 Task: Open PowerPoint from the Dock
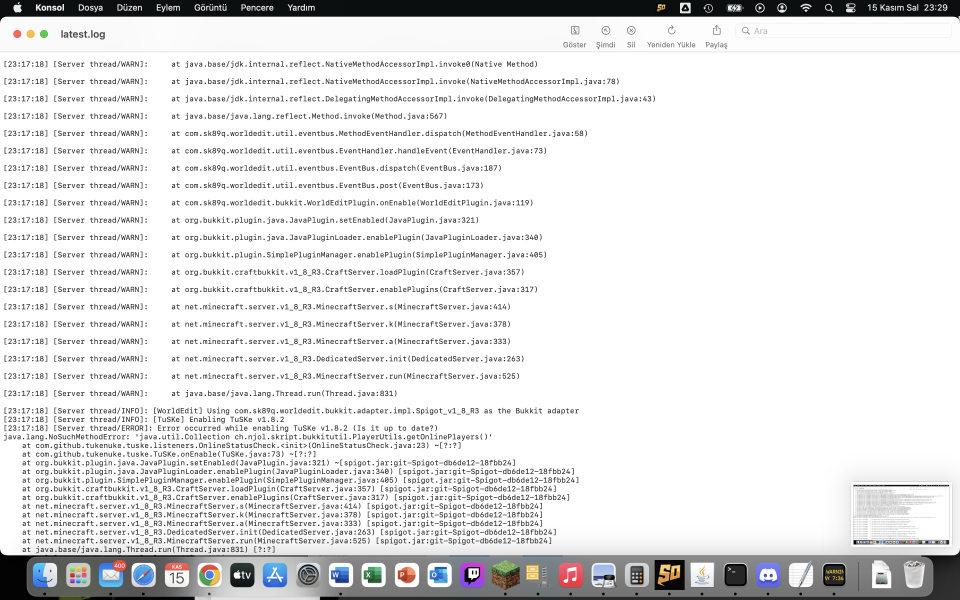pyautogui.click(x=407, y=576)
